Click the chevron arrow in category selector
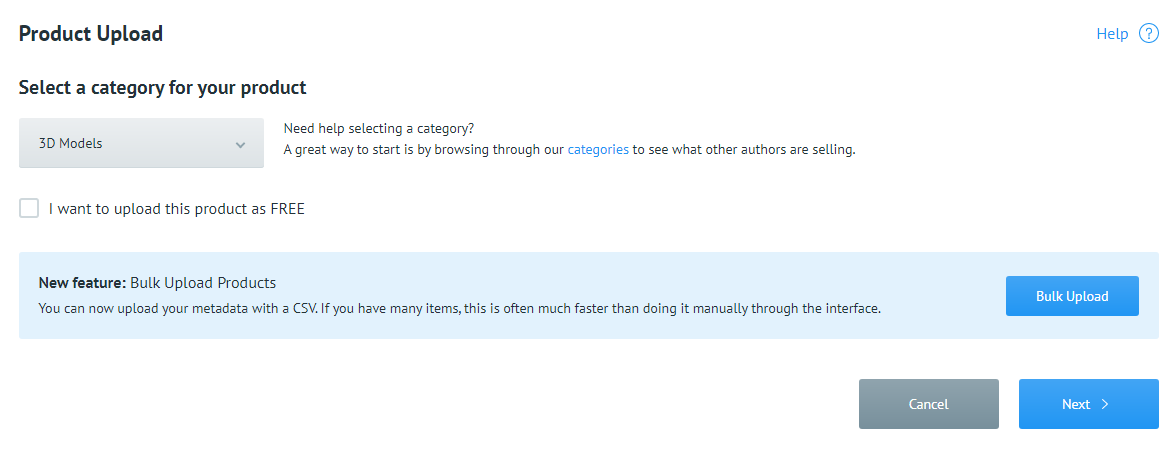This screenshot has width=1176, height=450. tap(240, 144)
